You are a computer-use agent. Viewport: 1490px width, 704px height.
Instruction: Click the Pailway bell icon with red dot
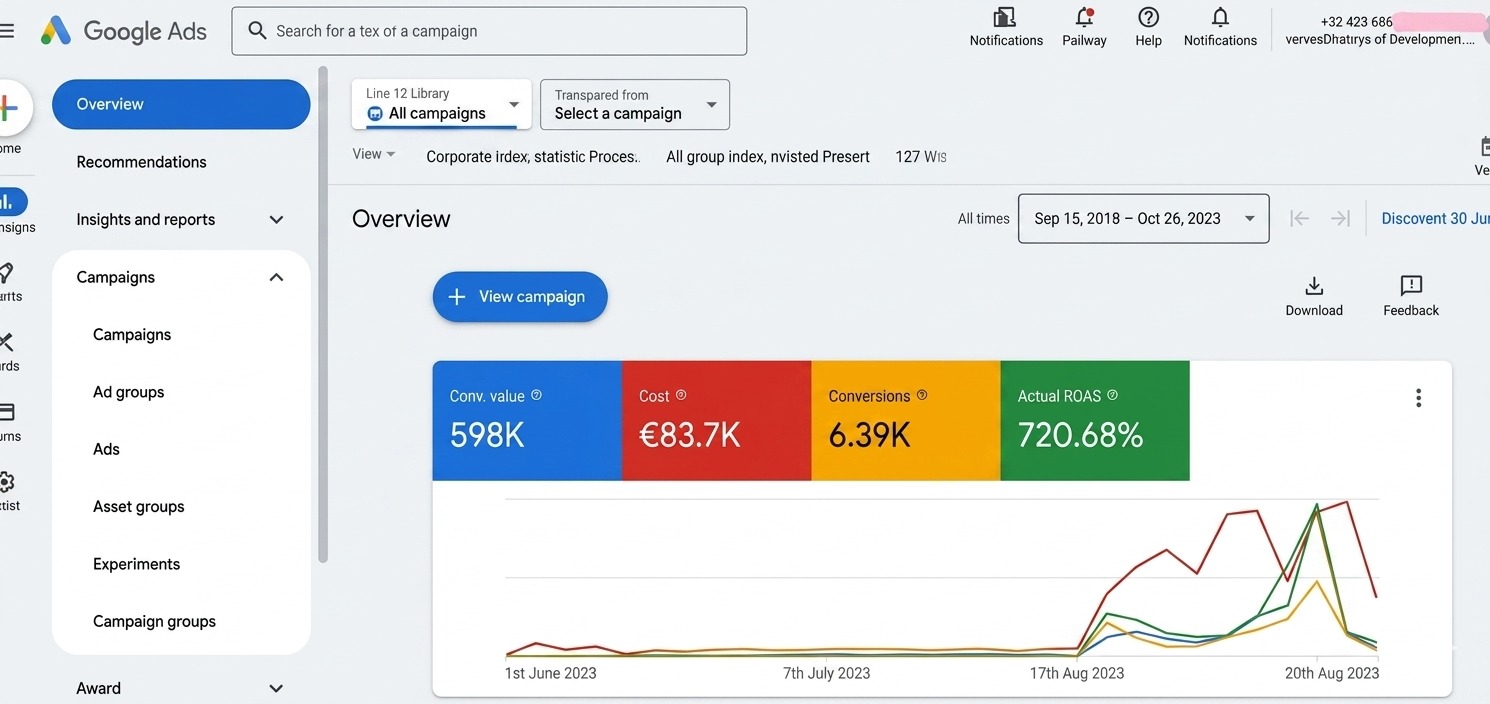tap(1084, 17)
